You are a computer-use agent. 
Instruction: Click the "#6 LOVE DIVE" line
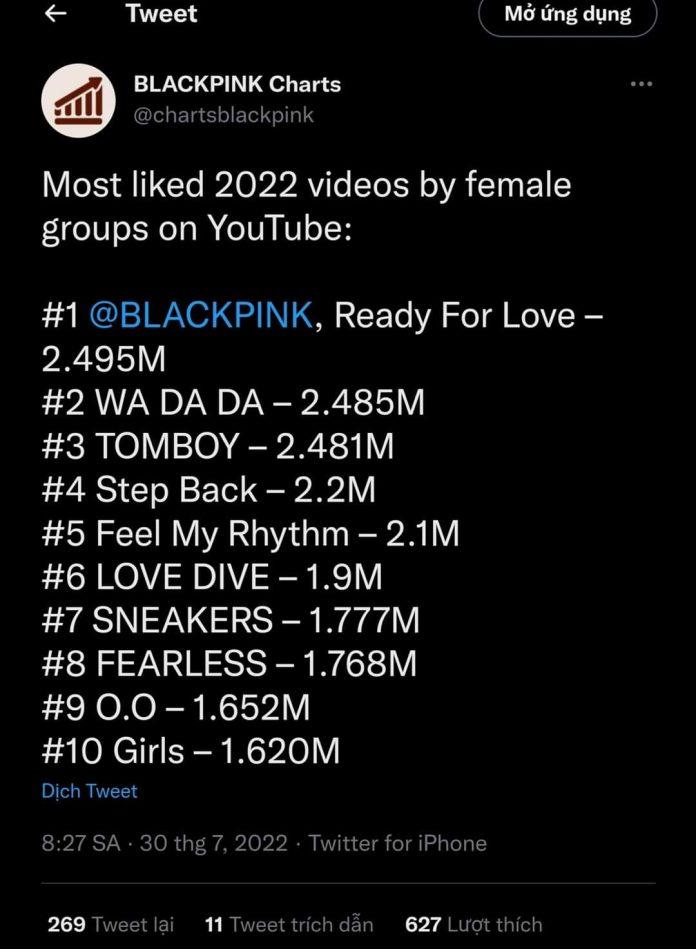pyautogui.click(x=212, y=577)
